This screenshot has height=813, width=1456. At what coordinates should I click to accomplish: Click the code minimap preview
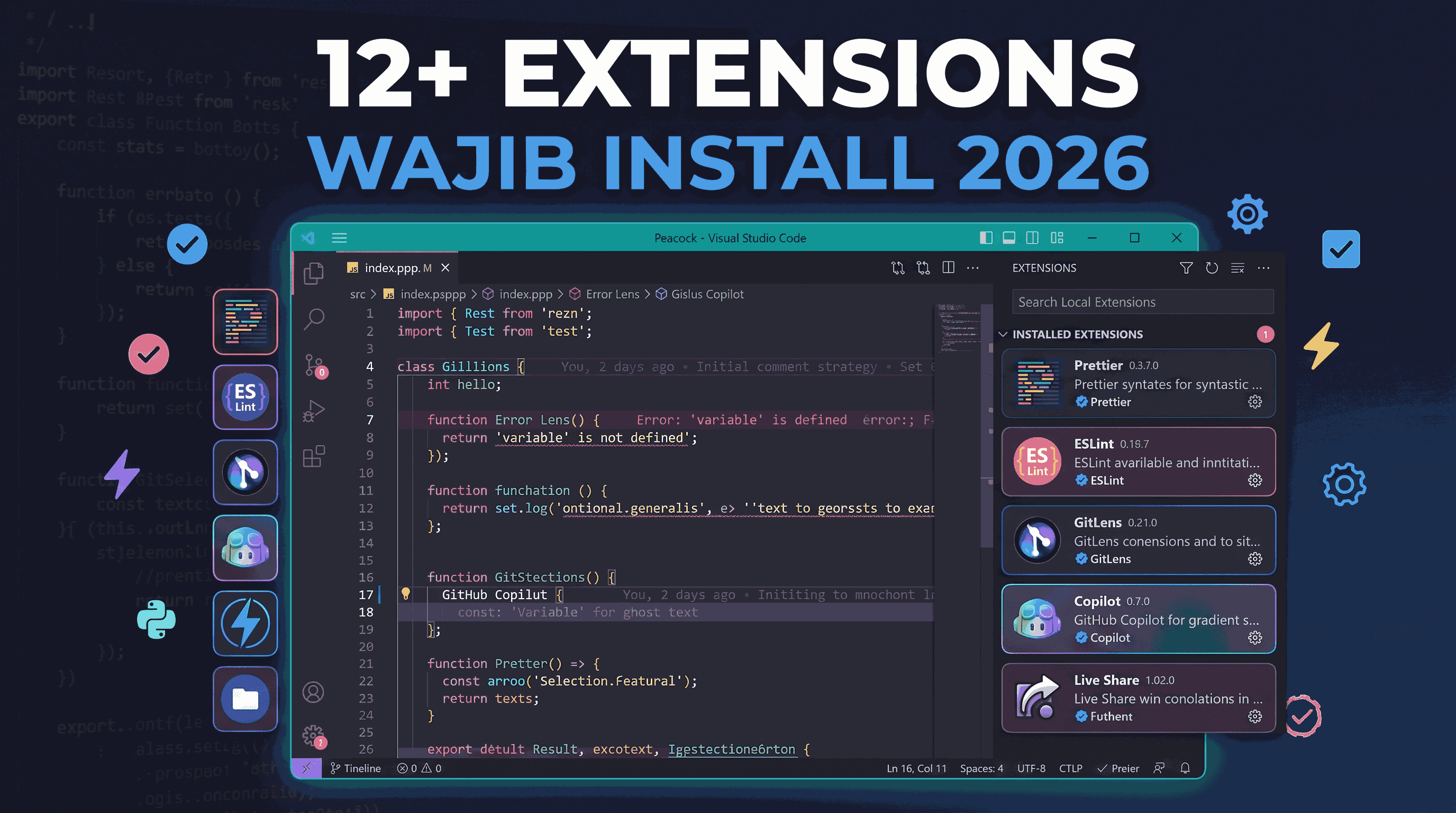[x=957, y=328]
